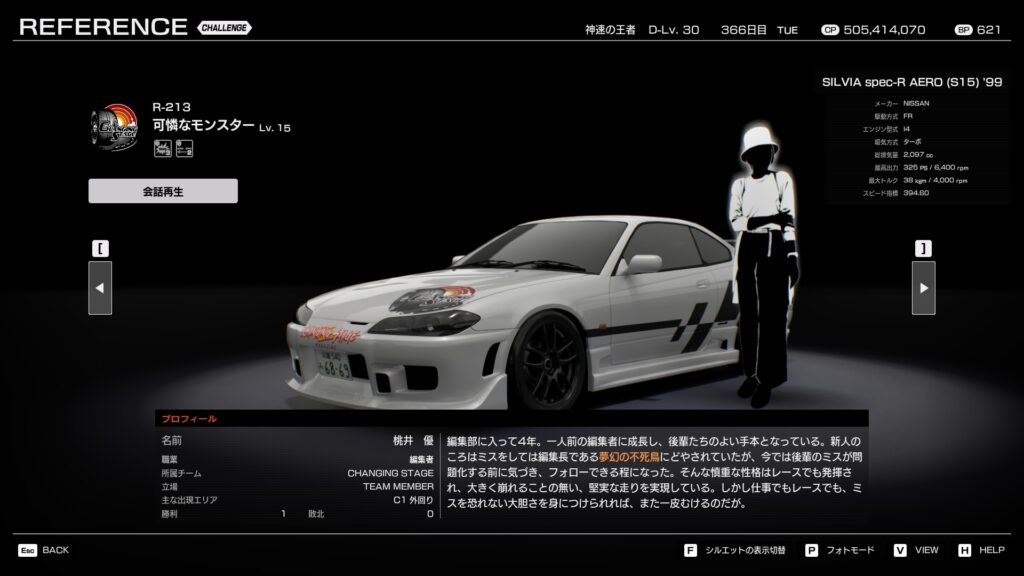Image resolution: width=1024 pixels, height=576 pixels.
Task: Click the second skill icon under rival name
Action: pyautogui.click(x=183, y=150)
